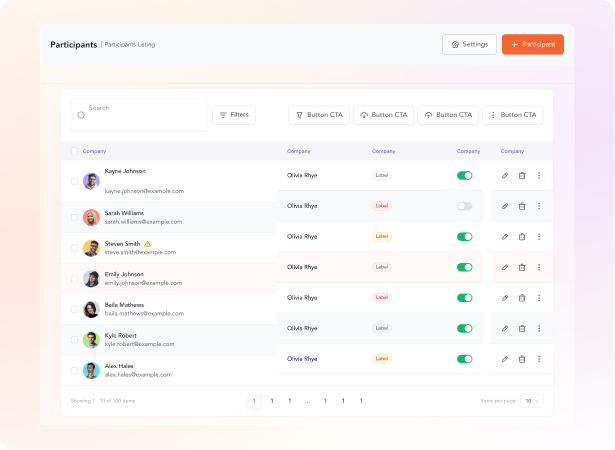Image resolution: width=615 pixels, height=450 pixels.
Task: Click the edit pencil for Emily Johnson
Action: click(x=505, y=267)
